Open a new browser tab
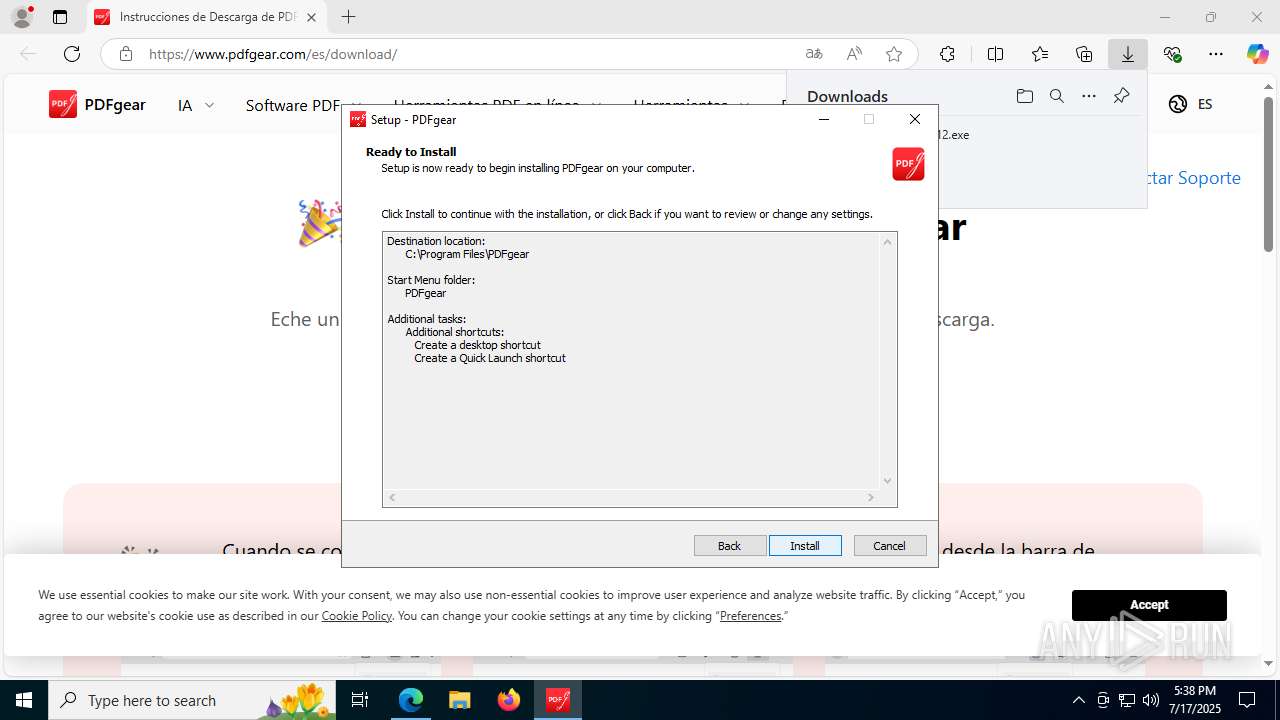The image size is (1280, 720). tap(348, 17)
